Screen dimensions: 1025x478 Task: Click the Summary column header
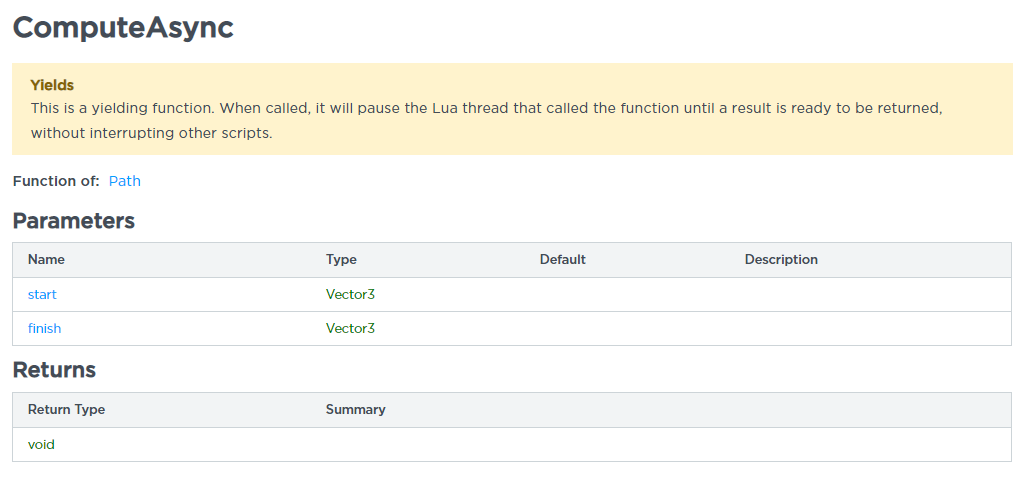(355, 409)
